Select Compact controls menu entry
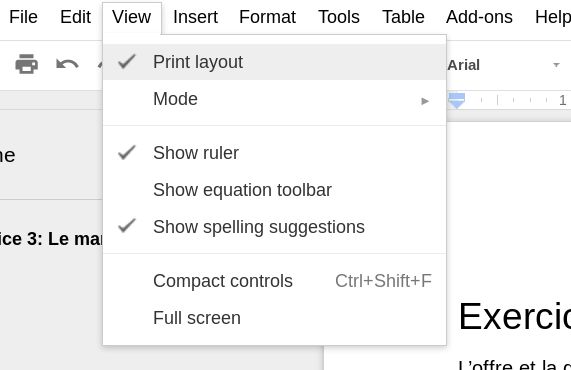The image size is (571, 370). 275,281
